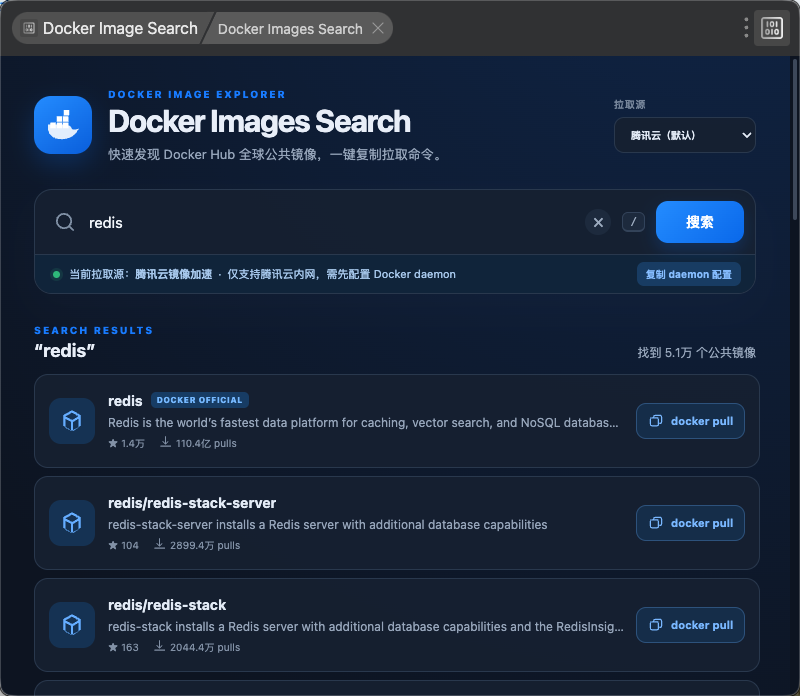800x696 pixels.
Task: Click the cube icon of redis/redis-stack
Action: [x=72, y=625]
